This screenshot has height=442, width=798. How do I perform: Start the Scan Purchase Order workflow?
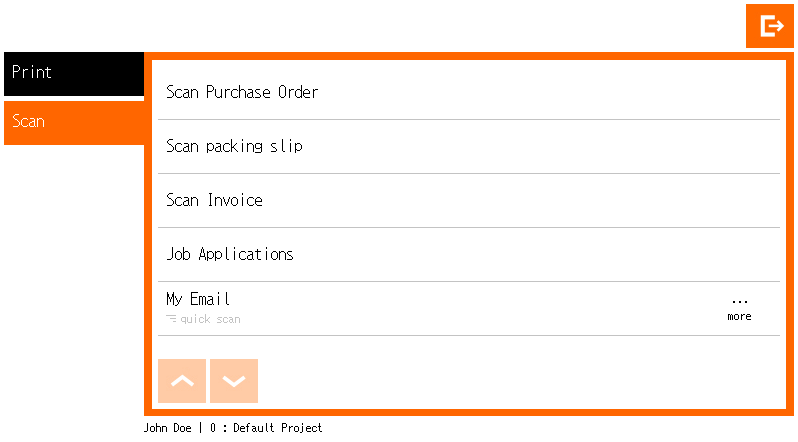pyautogui.click(x=242, y=92)
